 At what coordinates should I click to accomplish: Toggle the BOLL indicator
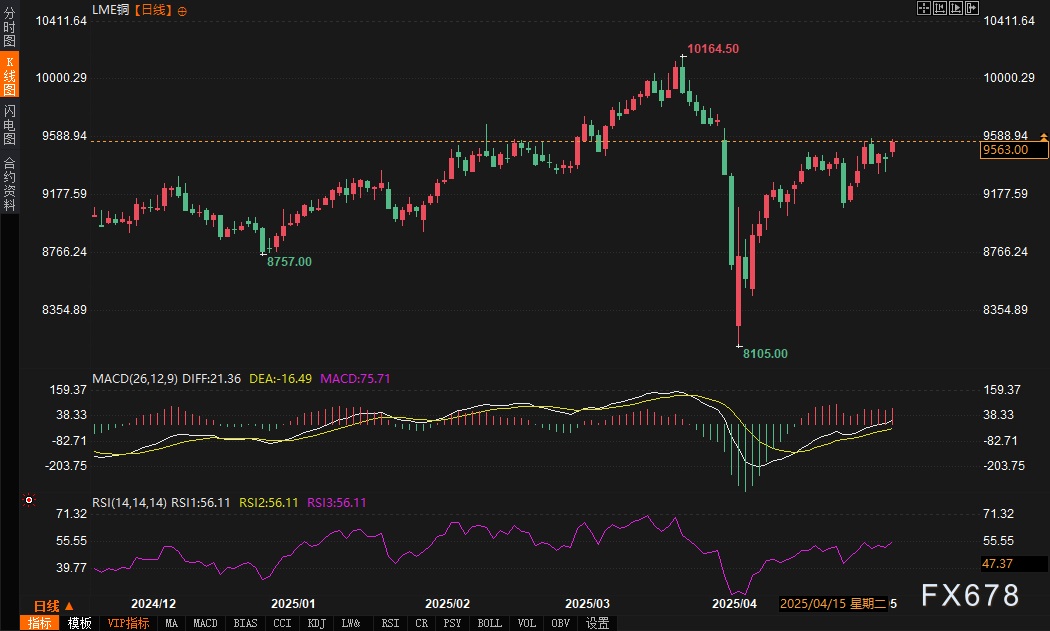pos(489,623)
